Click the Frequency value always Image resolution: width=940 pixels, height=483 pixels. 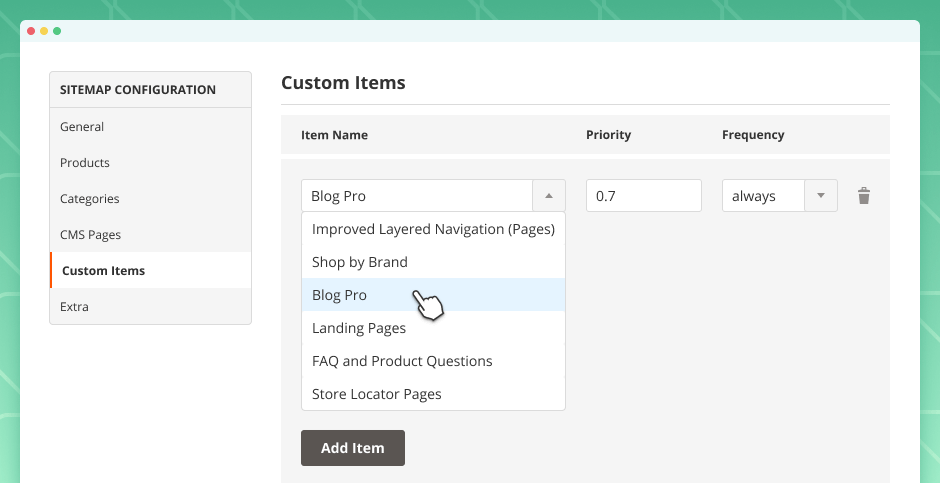[763, 195]
